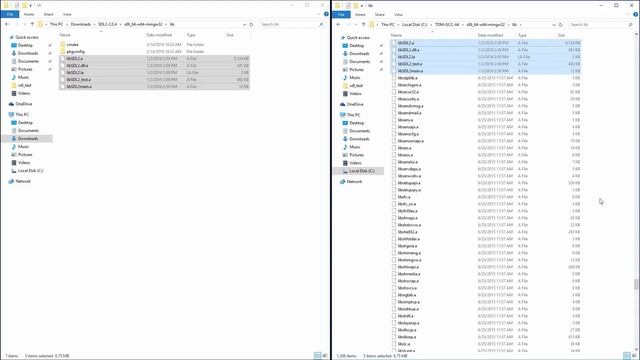640x360 pixels.
Task: Open Music under Quick access in TDM-GCC-64 window
Action: tap(351, 78)
